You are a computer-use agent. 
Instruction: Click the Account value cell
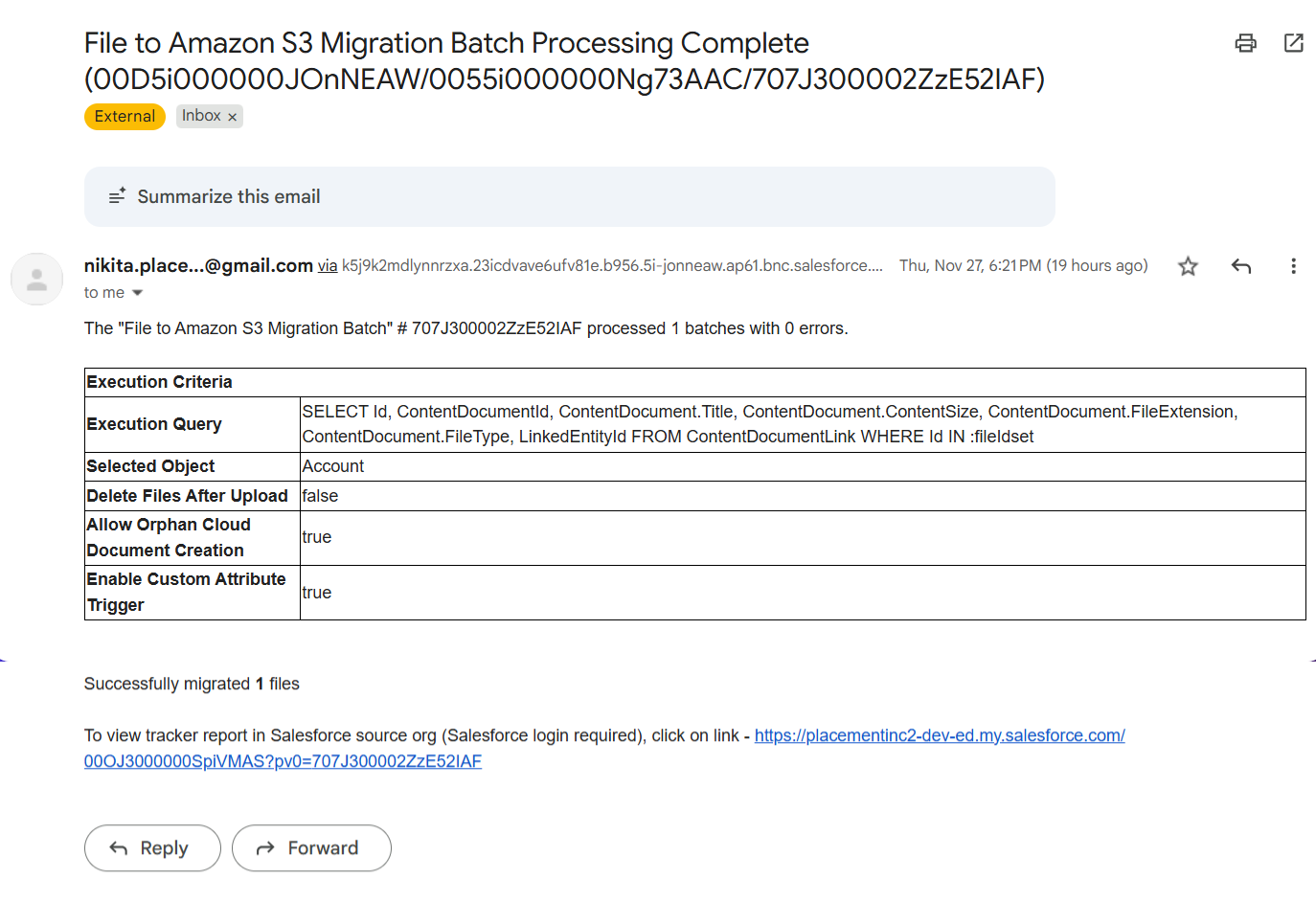[803, 466]
